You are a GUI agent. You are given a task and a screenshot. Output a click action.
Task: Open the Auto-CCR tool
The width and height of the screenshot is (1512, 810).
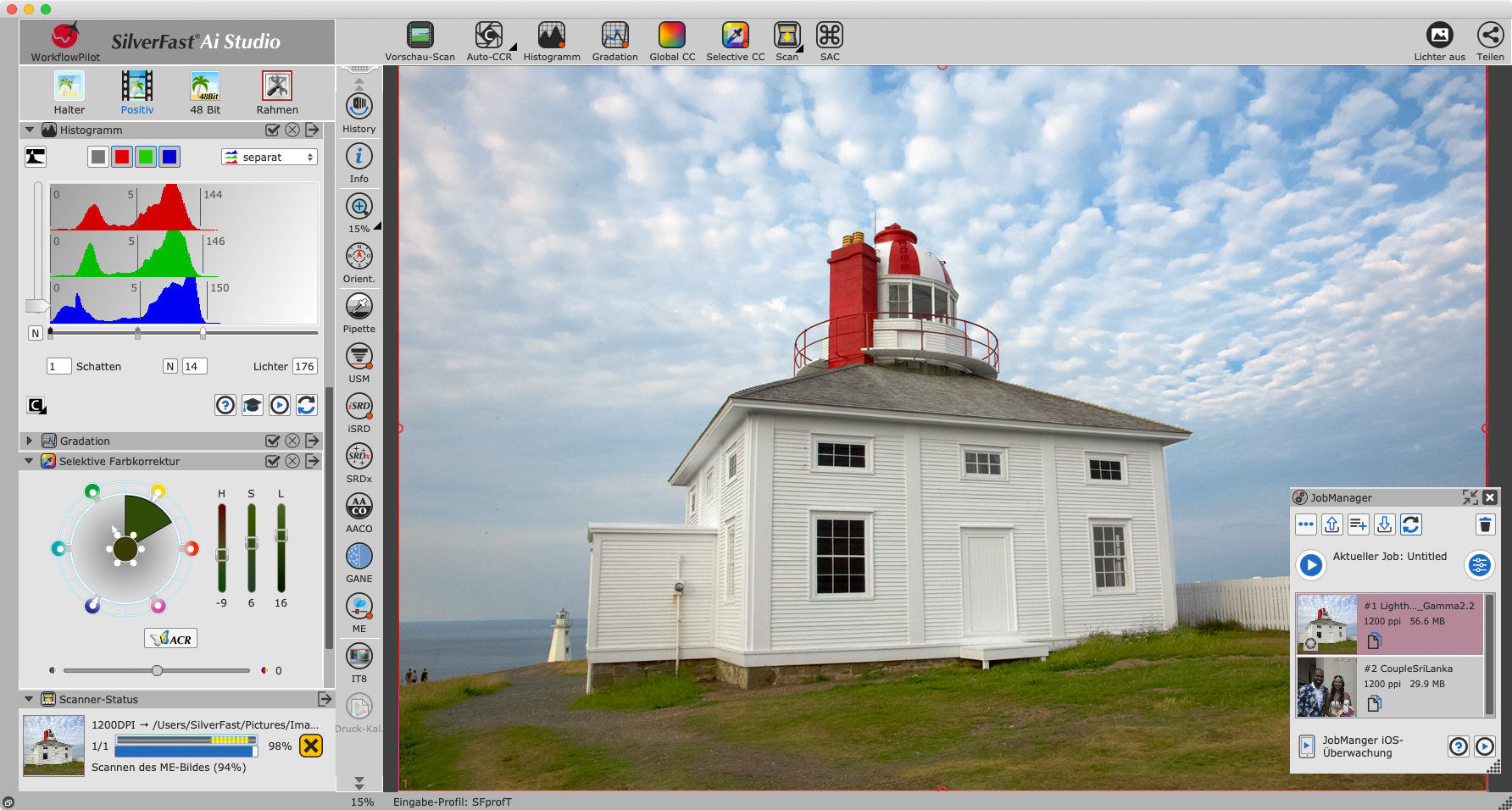click(x=489, y=36)
